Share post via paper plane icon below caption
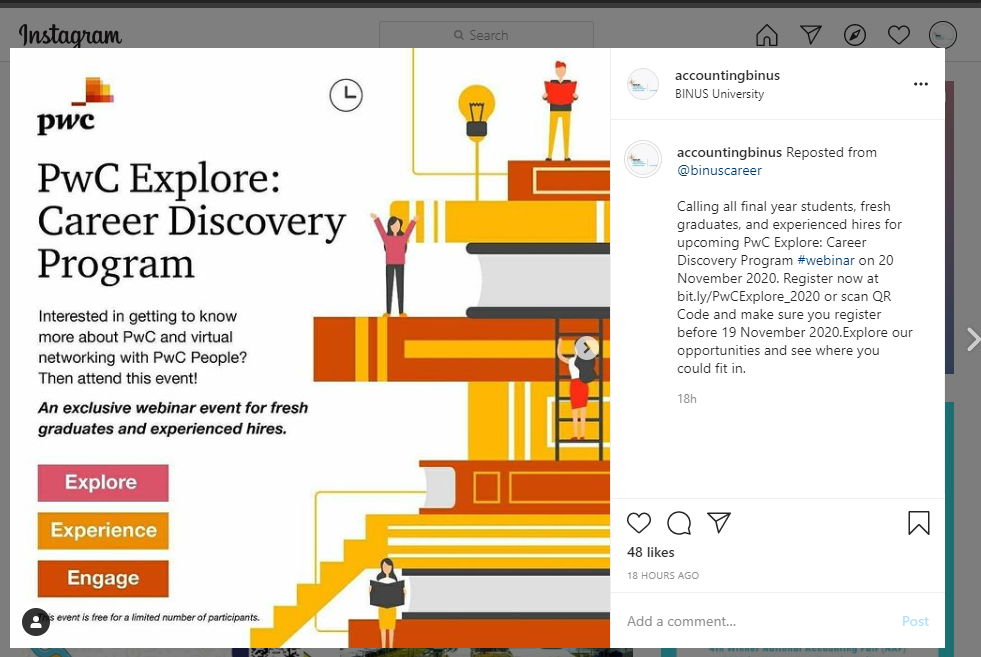This screenshot has width=981, height=657. 719,522
